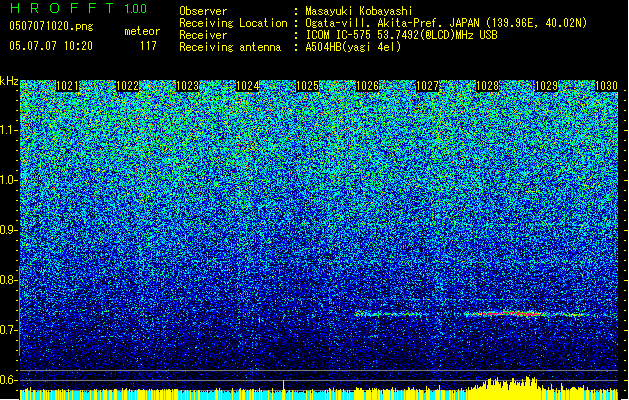This screenshot has width=629, height=400.
Task: Click the 1022 time marker
Action: [128, 86]
